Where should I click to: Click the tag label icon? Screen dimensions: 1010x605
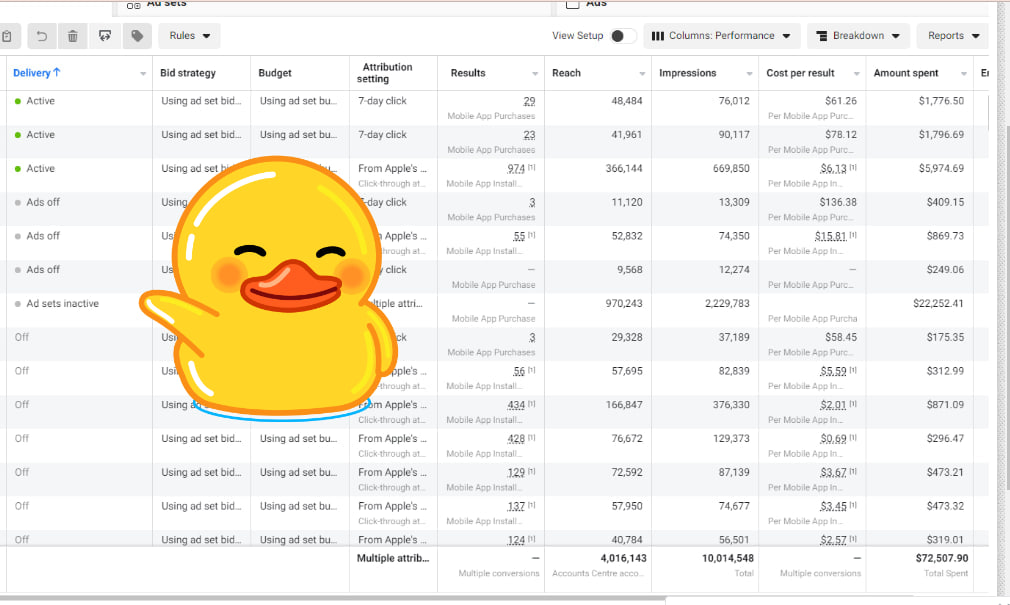137,36
